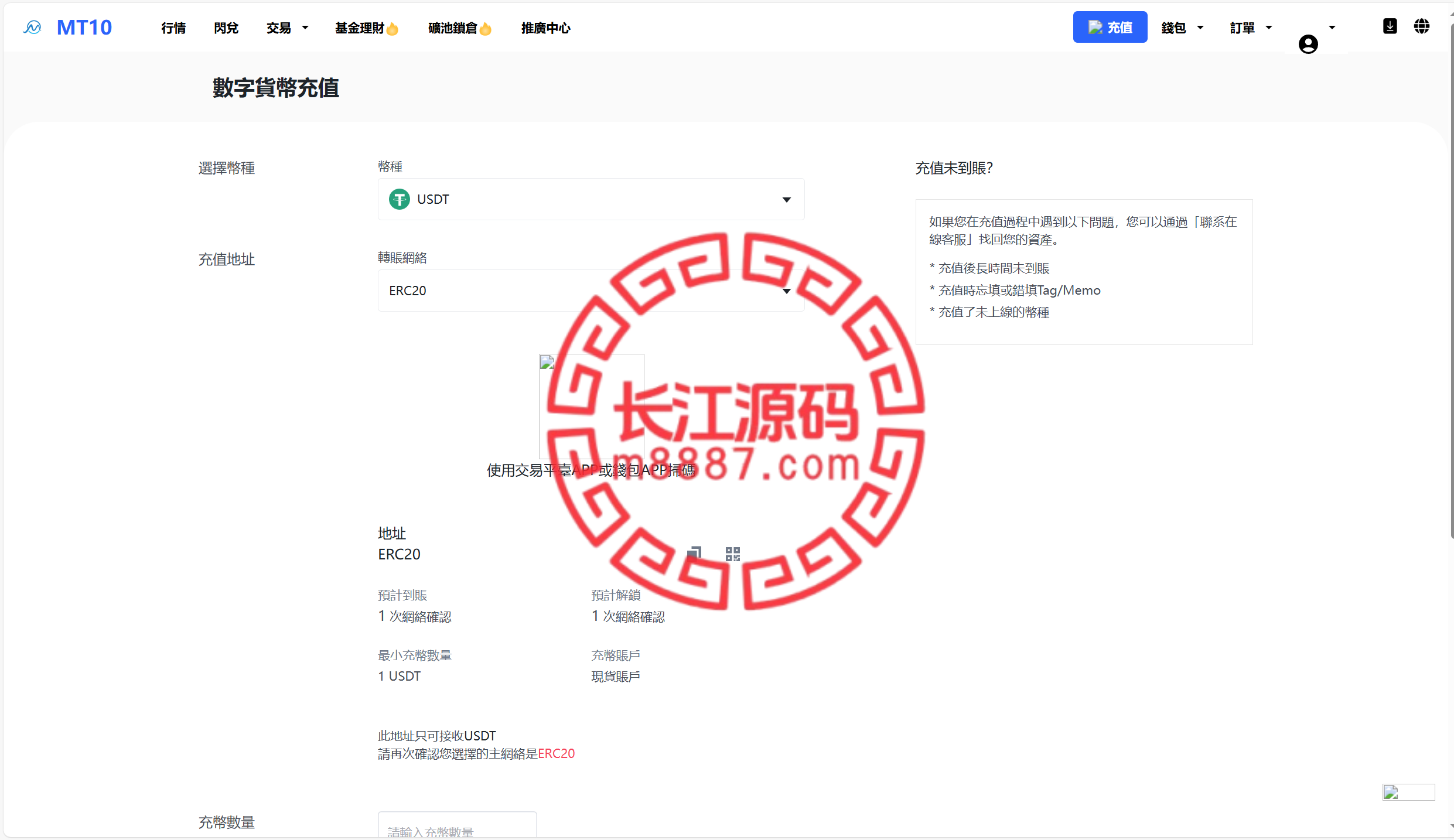1454x840 pixels.
Task: Click the 充值未到賬? heading
Action: point(954,168)
